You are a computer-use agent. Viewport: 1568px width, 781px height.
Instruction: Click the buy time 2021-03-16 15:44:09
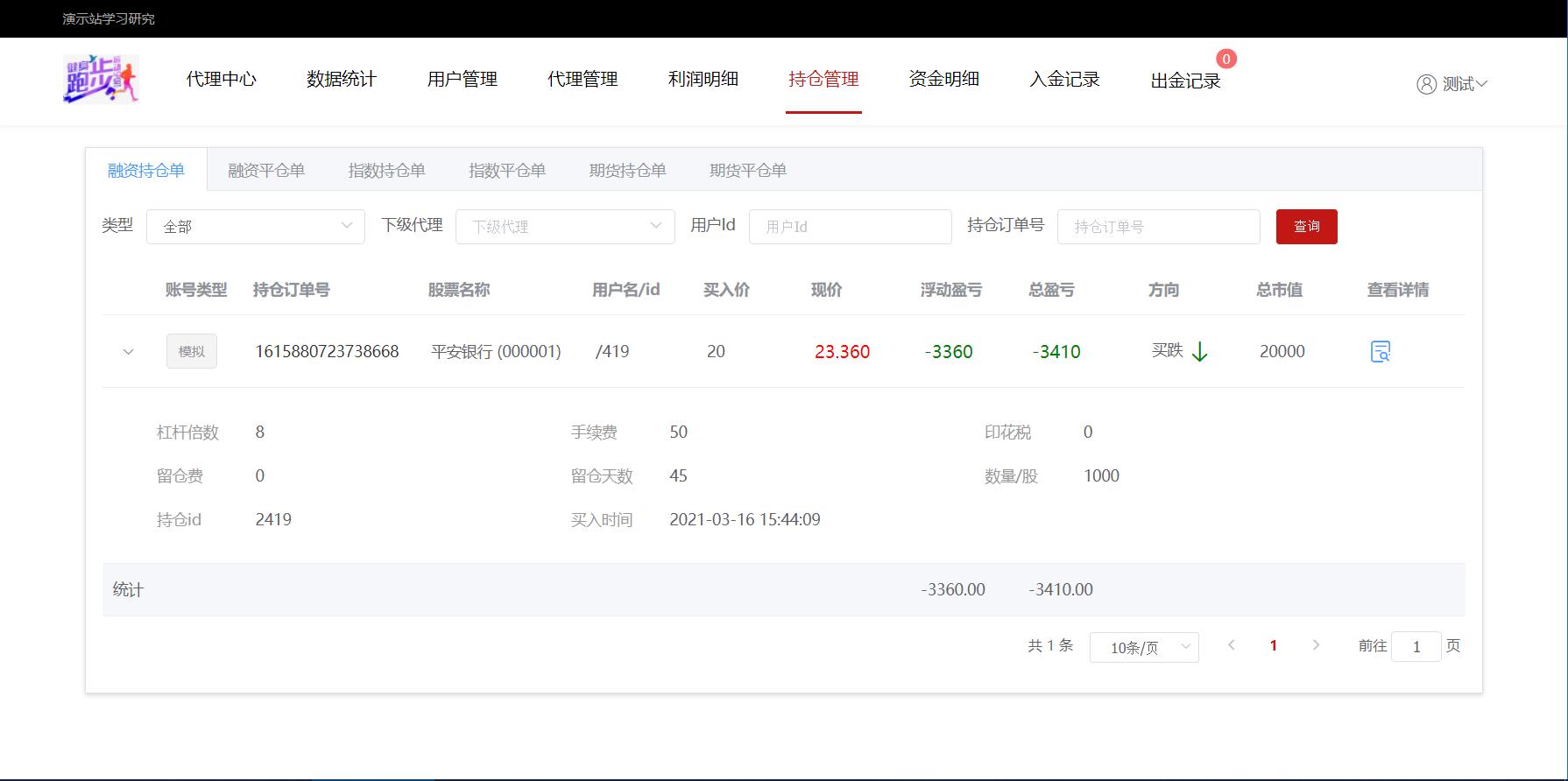[745, 519]
